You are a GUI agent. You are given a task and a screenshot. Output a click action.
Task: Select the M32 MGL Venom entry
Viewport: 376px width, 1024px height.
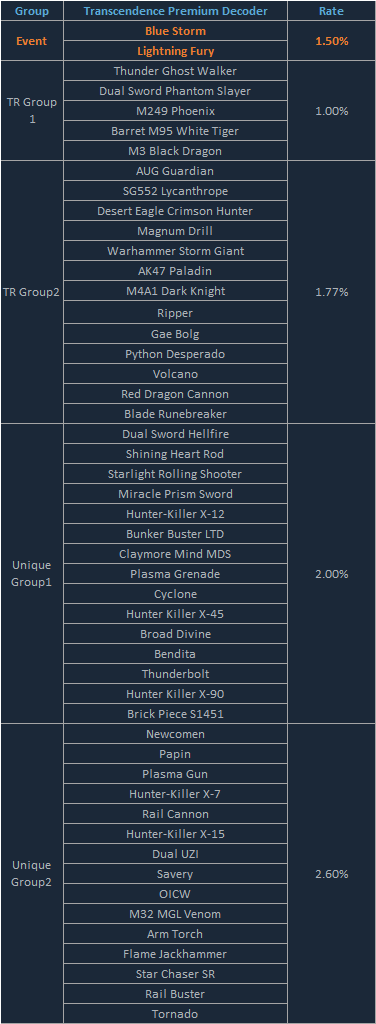click(176, 914)
